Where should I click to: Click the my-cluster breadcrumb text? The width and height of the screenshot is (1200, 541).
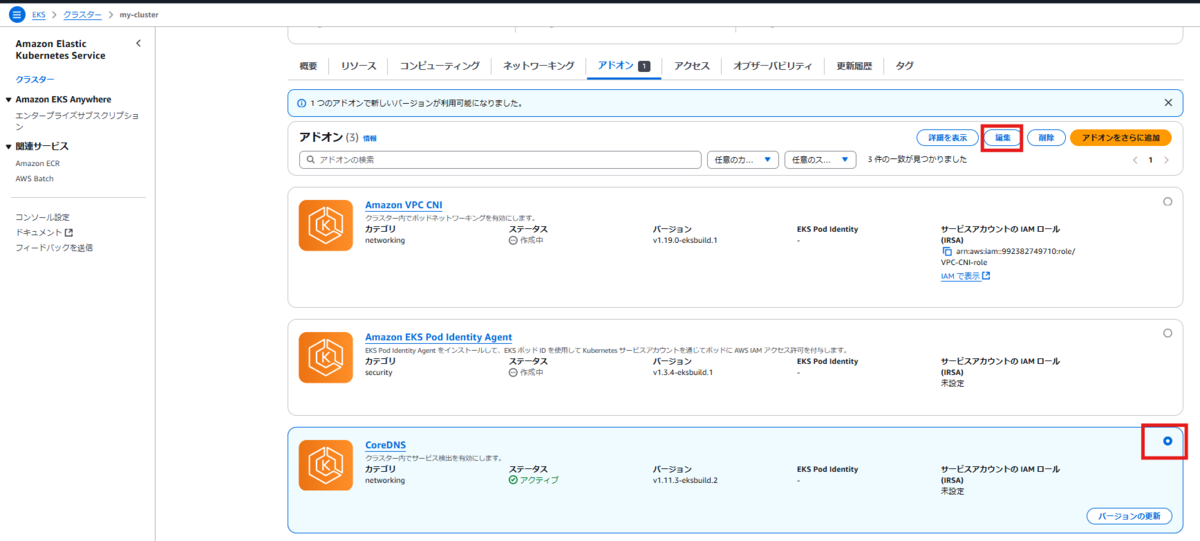138,15
